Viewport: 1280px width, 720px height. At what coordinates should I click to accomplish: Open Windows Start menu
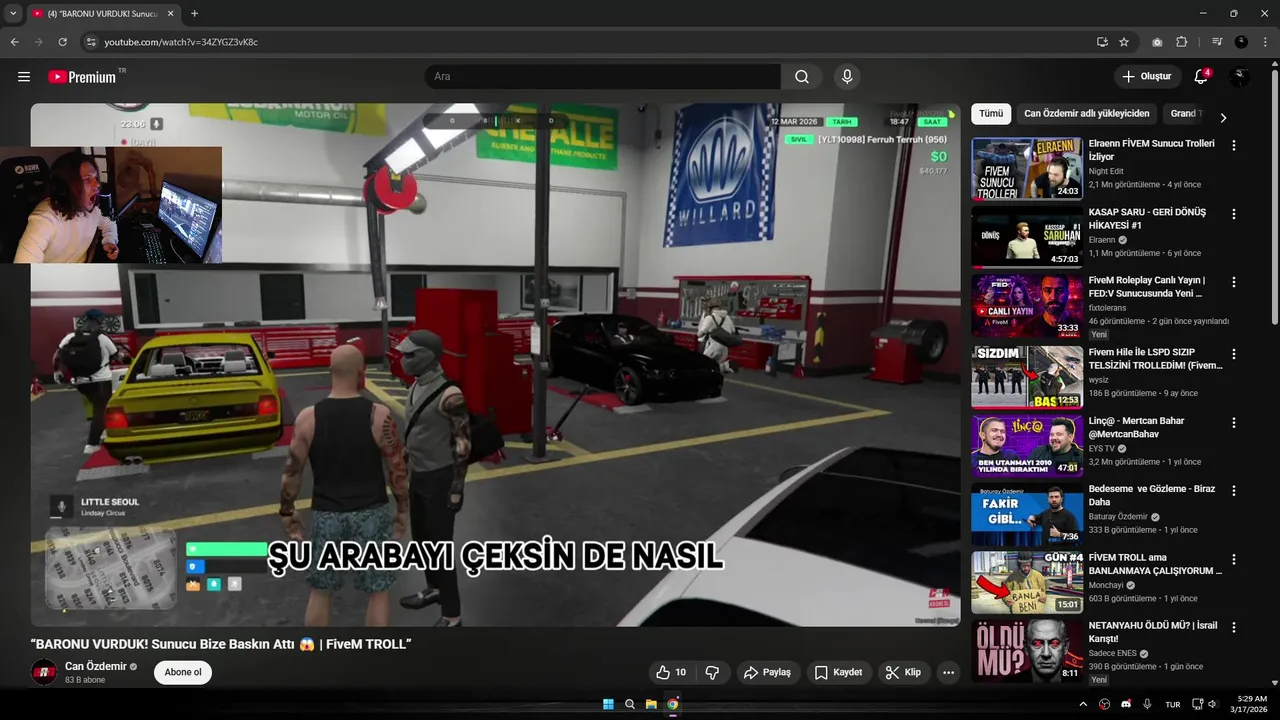pyautogui.click(x=608, y=704)
